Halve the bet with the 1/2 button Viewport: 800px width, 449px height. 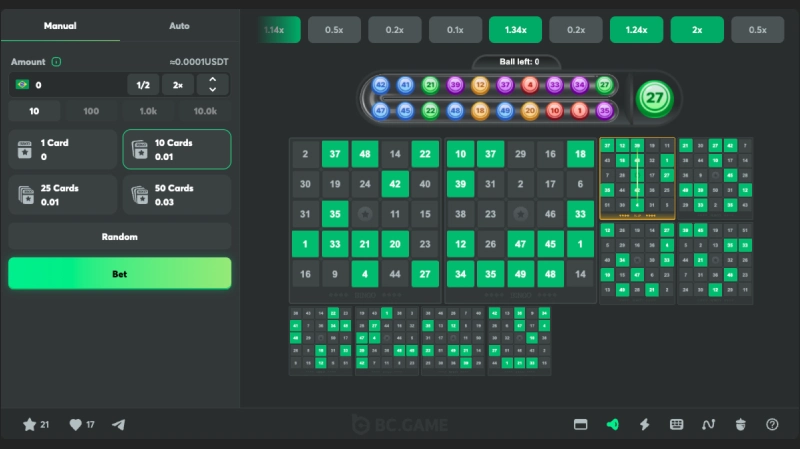tap(143, 85)
